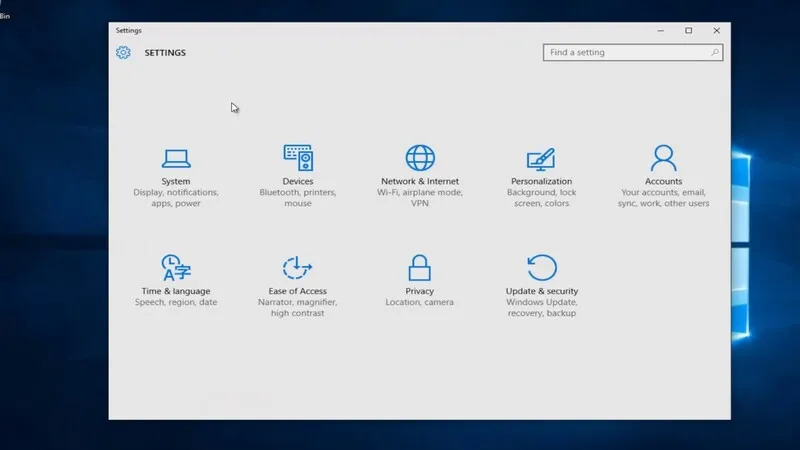Click the Ease of Access label
Screen dimensions: 800x450
click(297, 291)
